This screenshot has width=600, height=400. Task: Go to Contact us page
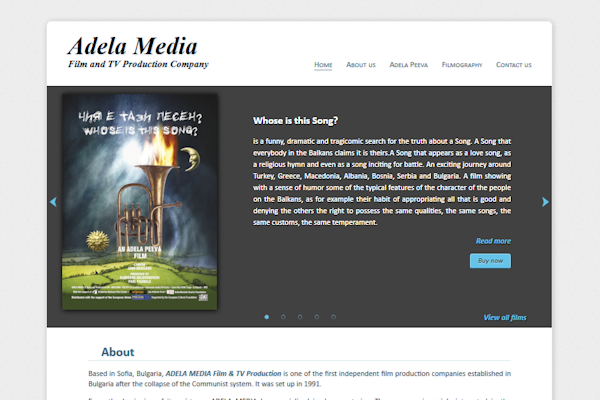(x=514, y=65)
